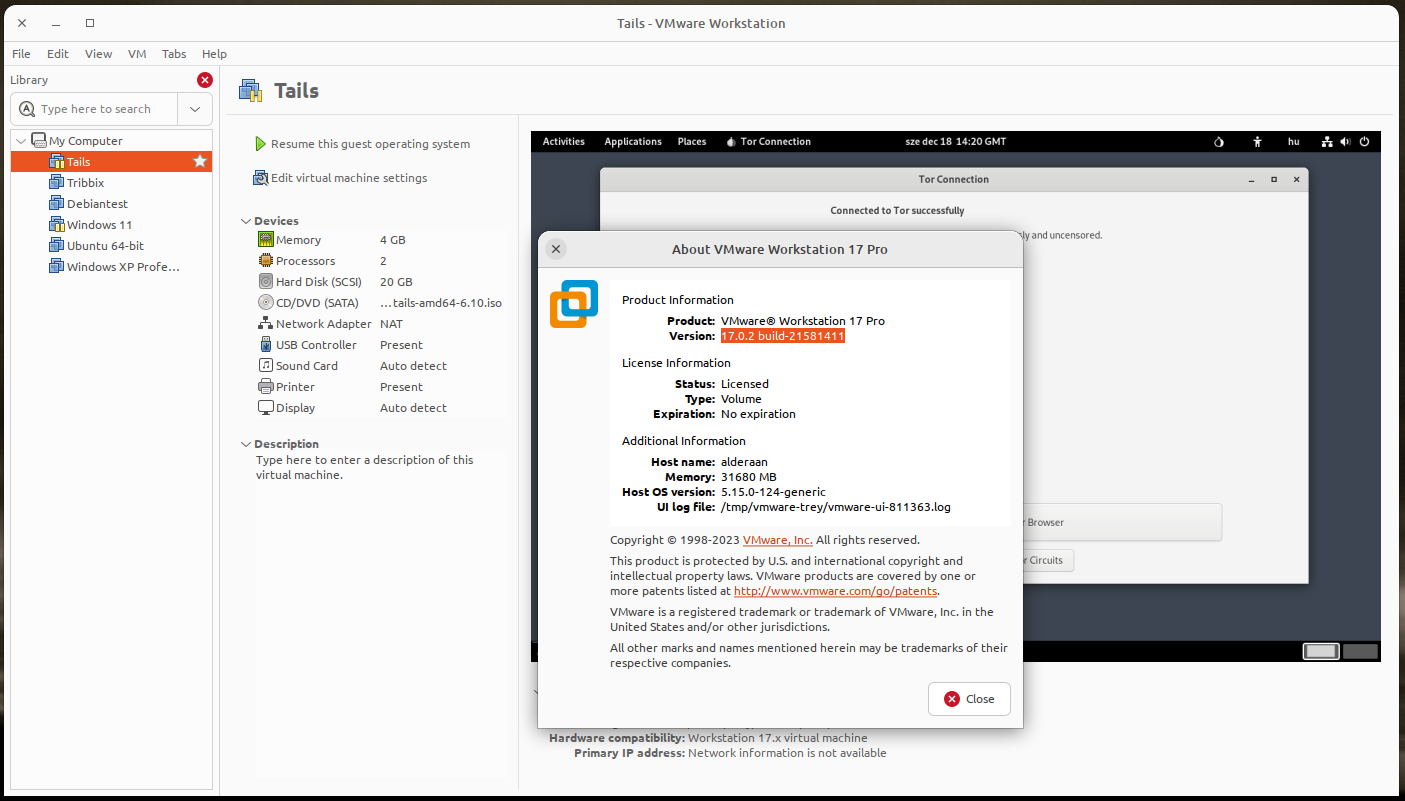Click the hu keyboard layout indicator
This screenshot has width=1405, height=801.
coord(1294,142)
